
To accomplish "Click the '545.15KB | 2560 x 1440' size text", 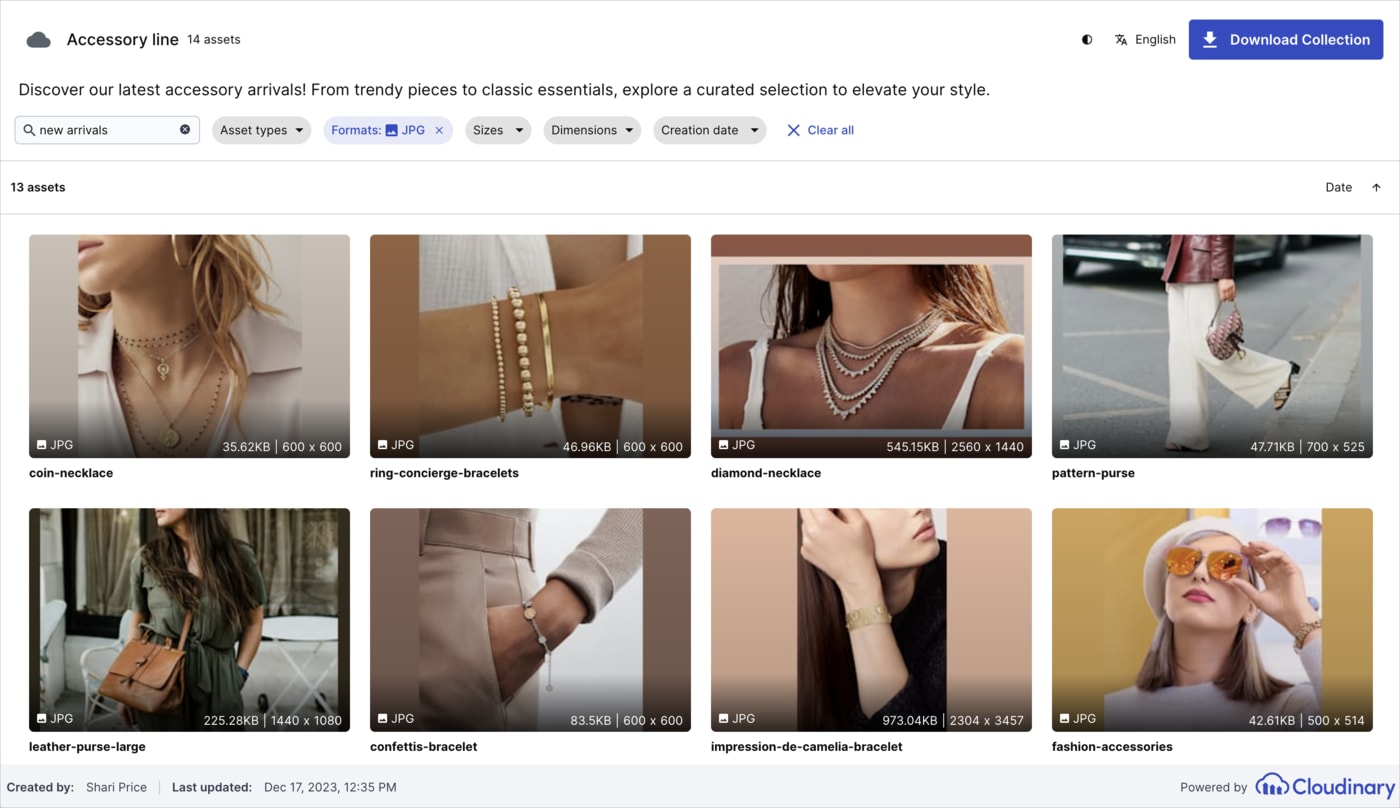I will (955, 447).
